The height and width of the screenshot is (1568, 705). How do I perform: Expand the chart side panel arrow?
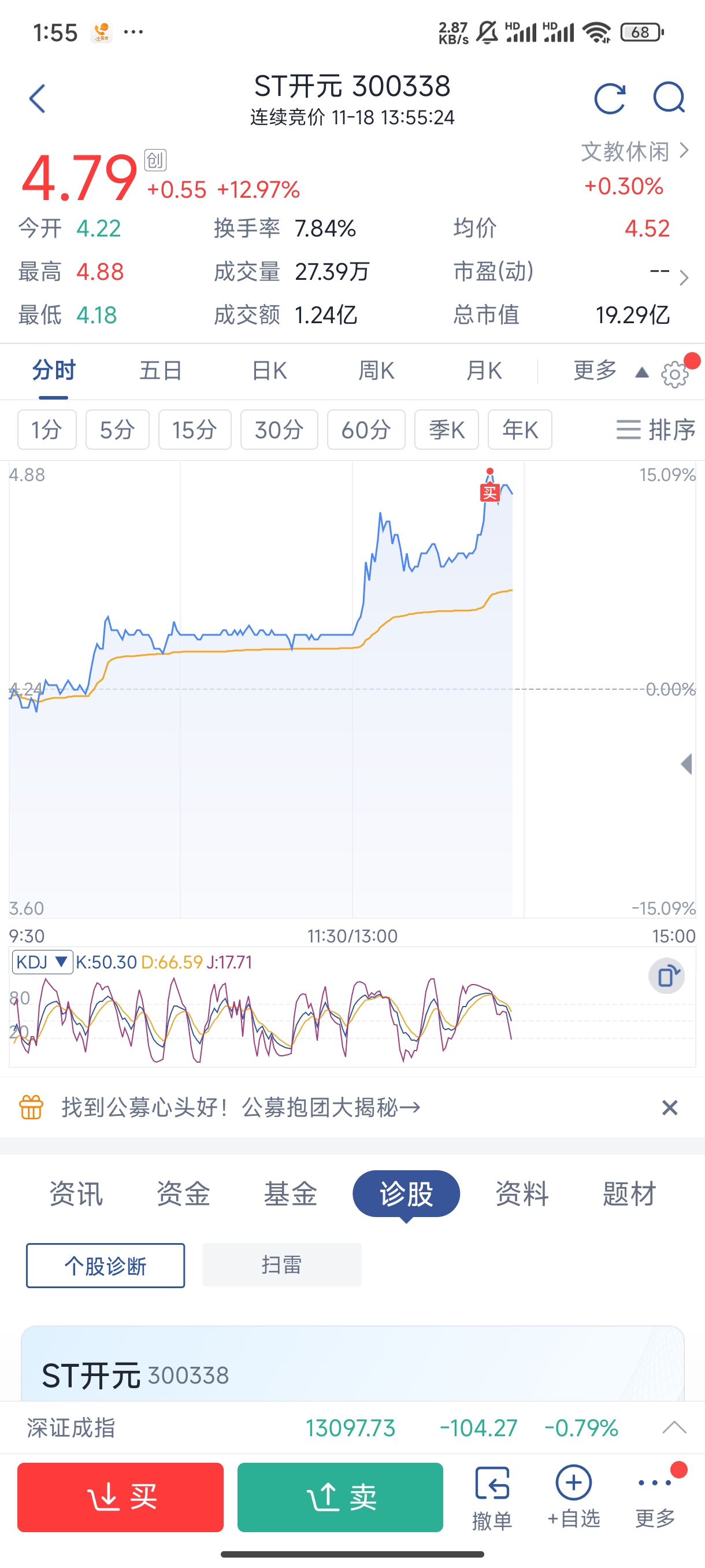687,764
